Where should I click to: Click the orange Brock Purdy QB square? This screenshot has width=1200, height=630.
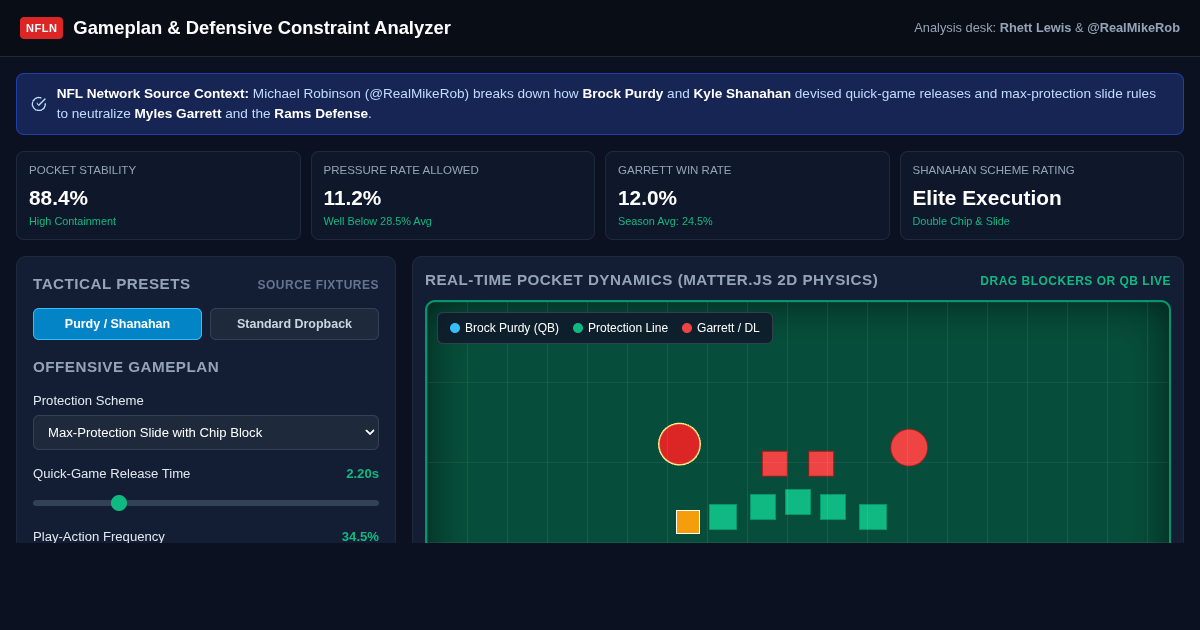point(688,522)
